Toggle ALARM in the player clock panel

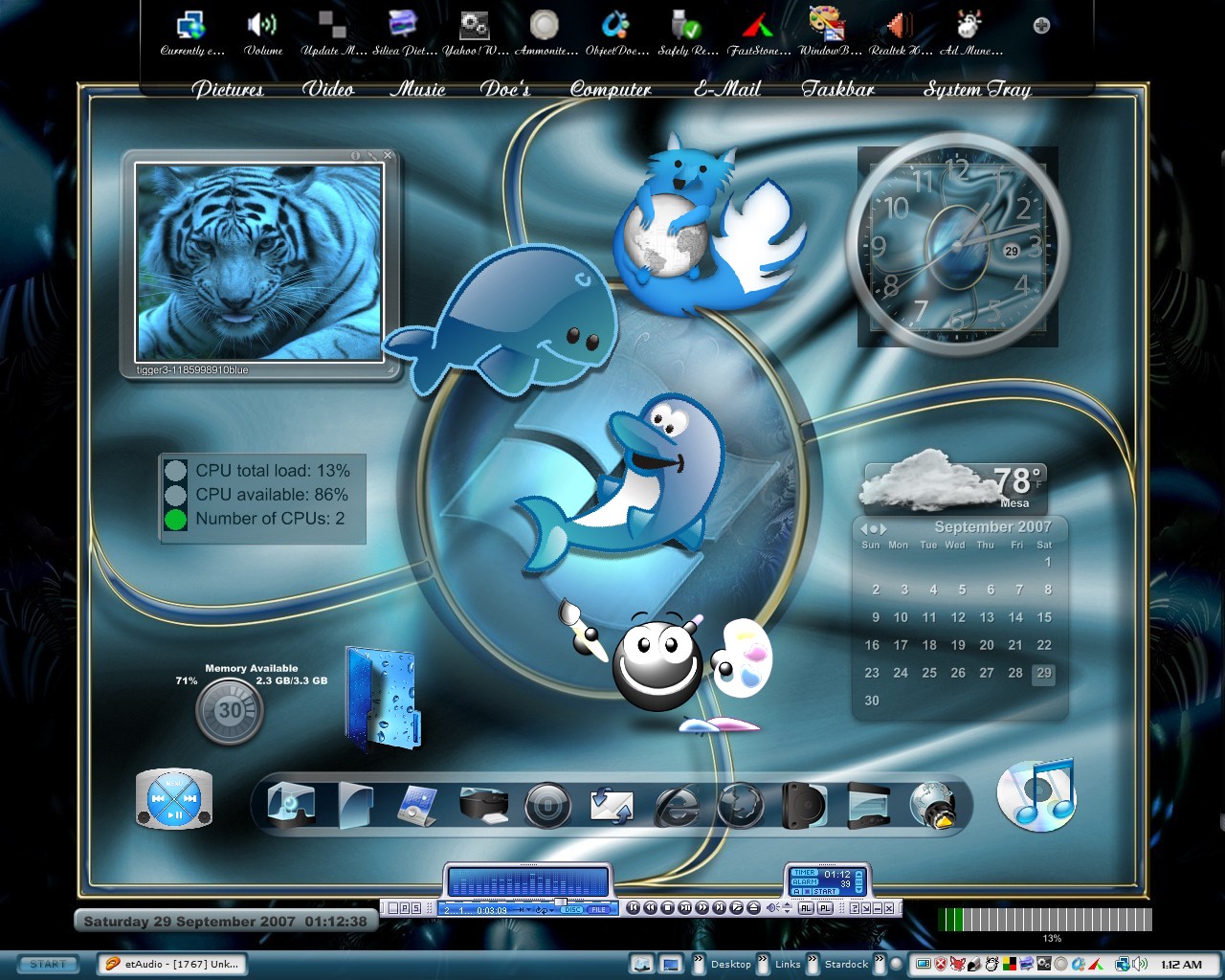click(x=805, y=881)
